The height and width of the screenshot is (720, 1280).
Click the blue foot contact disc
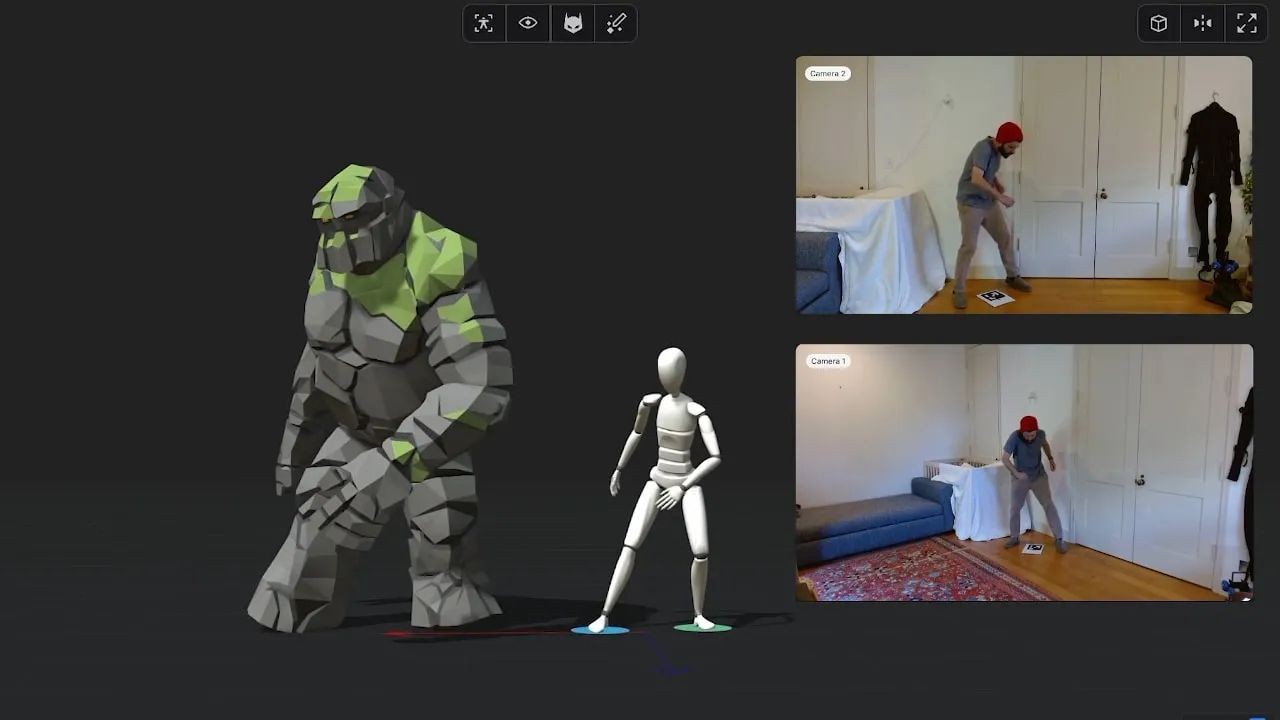(x=600, y=630)
